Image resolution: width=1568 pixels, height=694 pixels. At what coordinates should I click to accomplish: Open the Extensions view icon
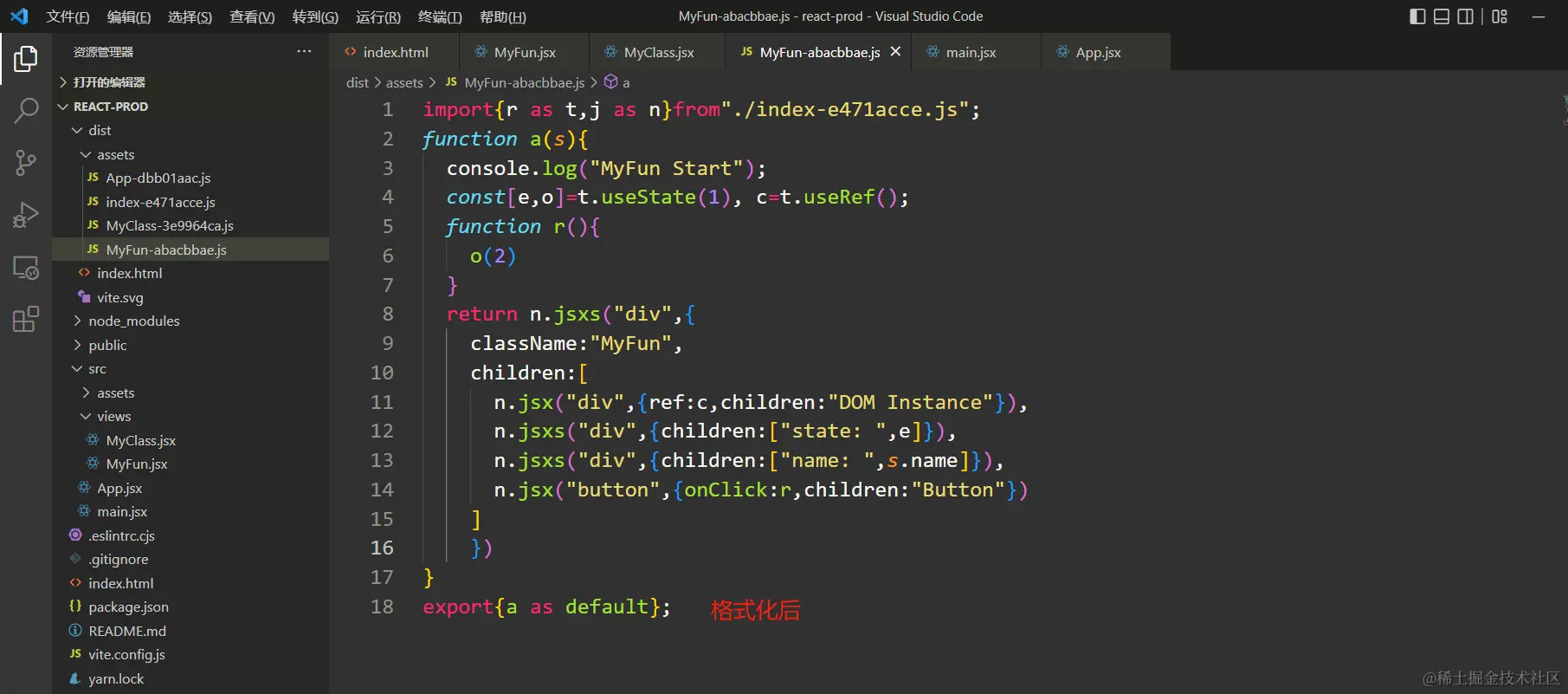(x=26, y=319)
